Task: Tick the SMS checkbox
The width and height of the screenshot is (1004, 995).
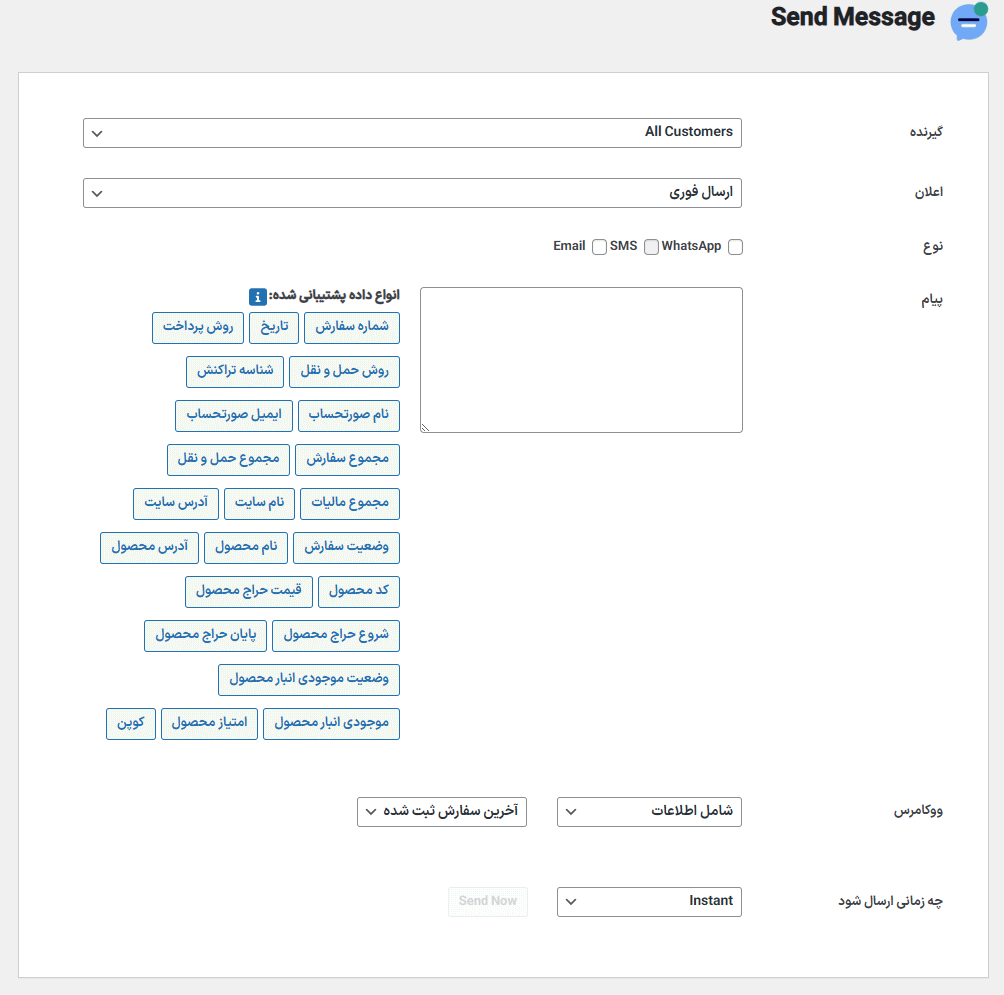Action: coord(651,247)
